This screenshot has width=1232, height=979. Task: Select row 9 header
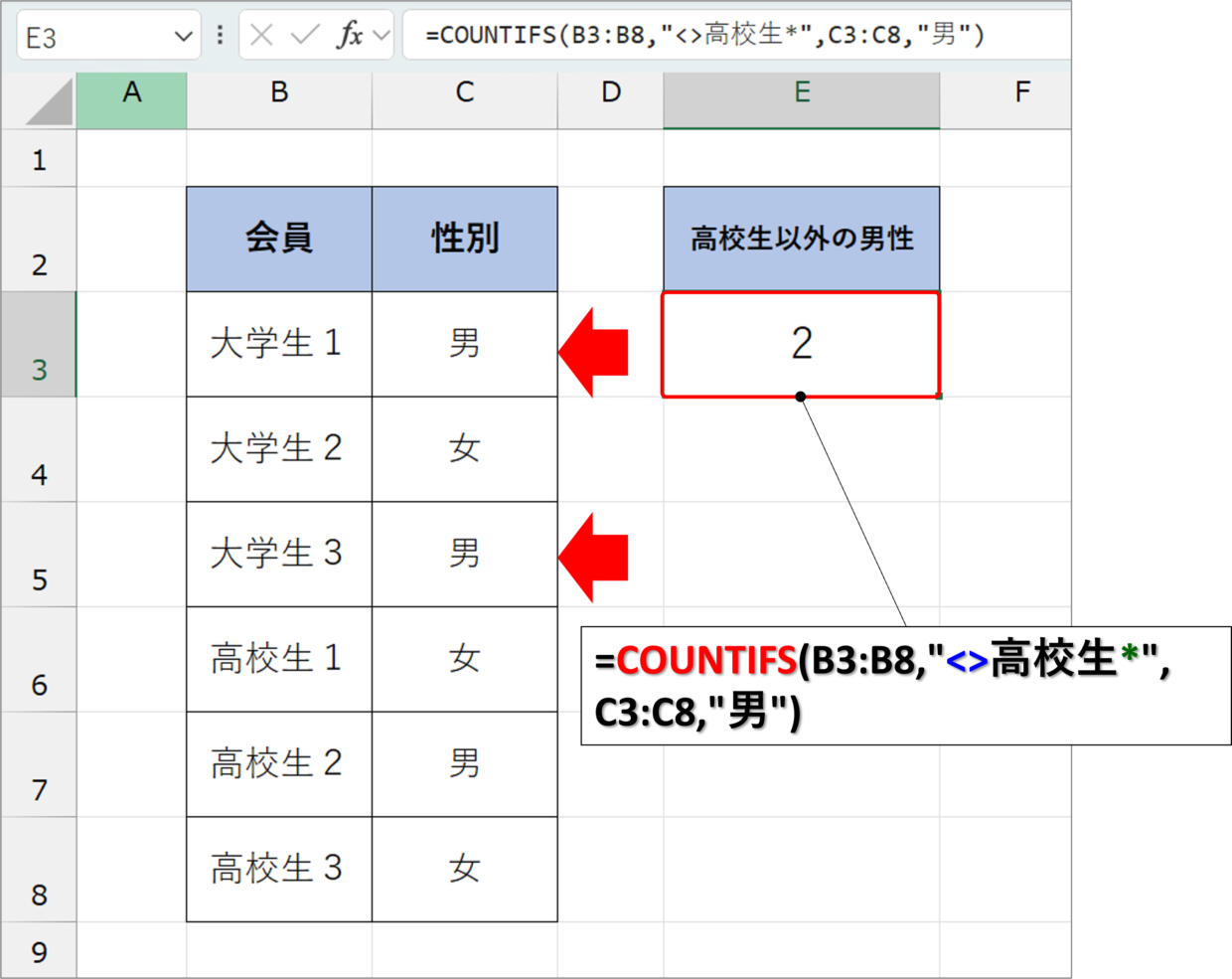[39, 950]
